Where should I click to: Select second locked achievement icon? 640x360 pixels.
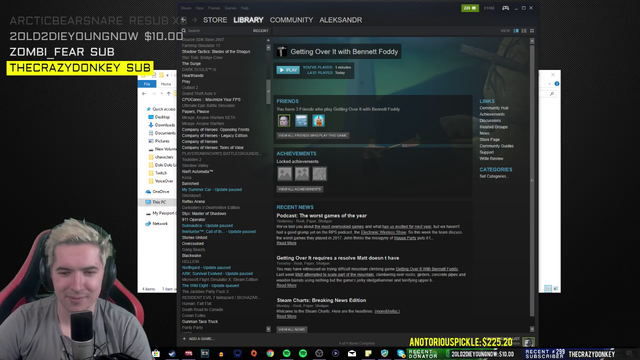(302, 173)
